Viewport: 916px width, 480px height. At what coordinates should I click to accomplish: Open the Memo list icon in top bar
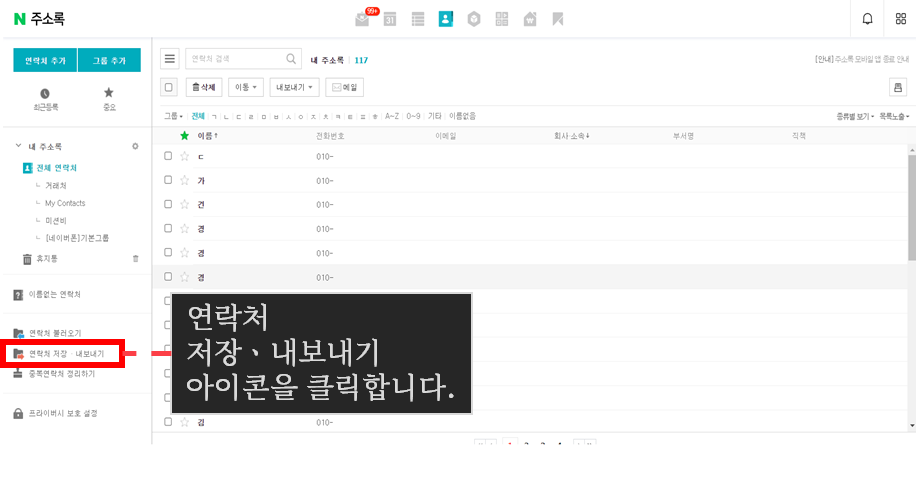click(x=418, y=19)
